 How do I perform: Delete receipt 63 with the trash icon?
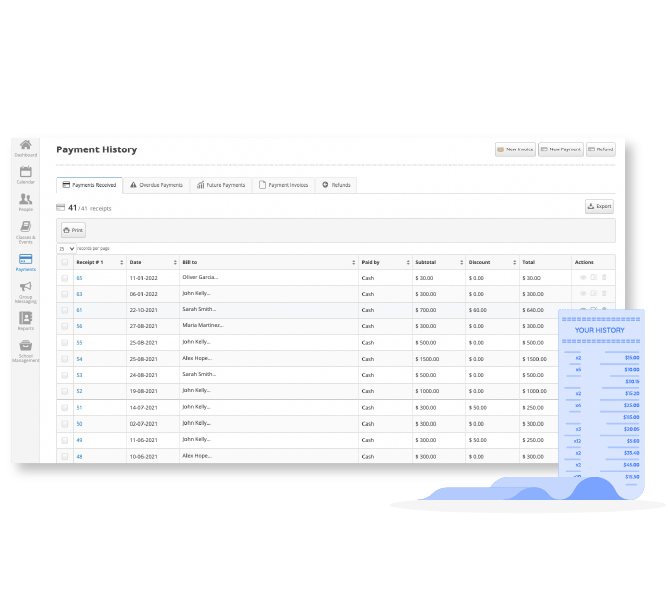(x=604, y=293)
